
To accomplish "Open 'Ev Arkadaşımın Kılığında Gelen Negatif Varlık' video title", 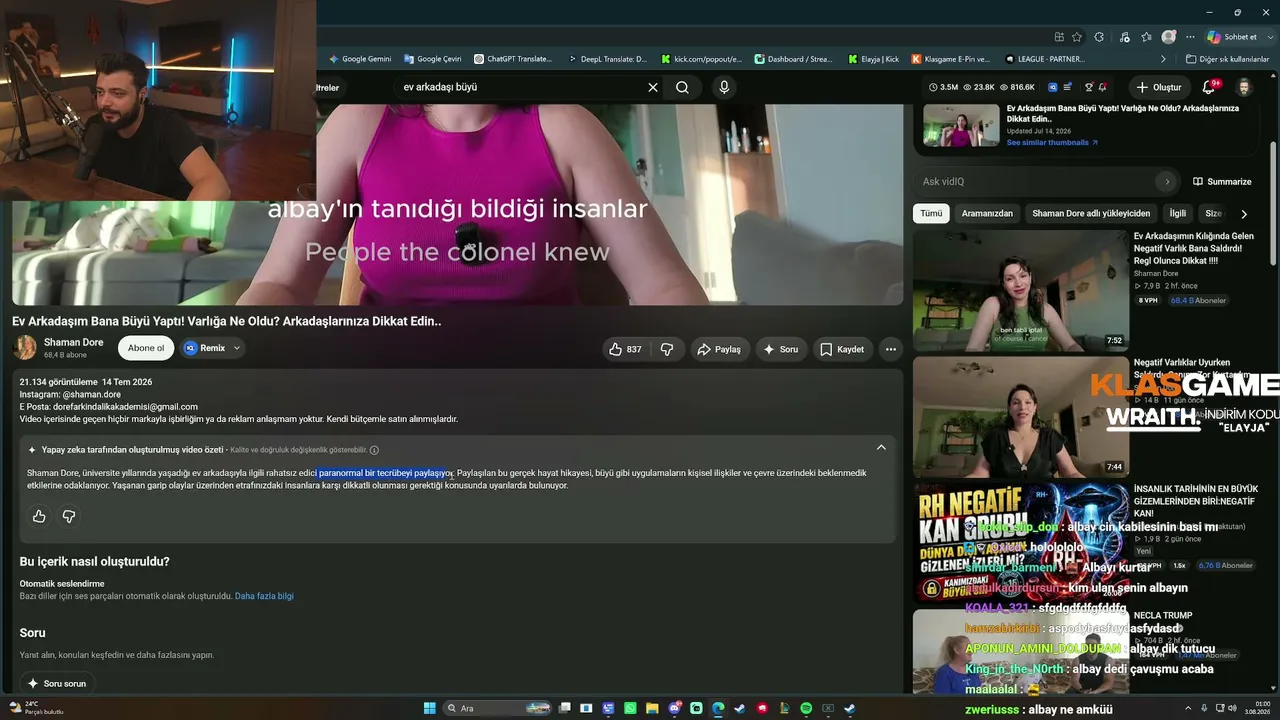I will tap(1194, 249).
